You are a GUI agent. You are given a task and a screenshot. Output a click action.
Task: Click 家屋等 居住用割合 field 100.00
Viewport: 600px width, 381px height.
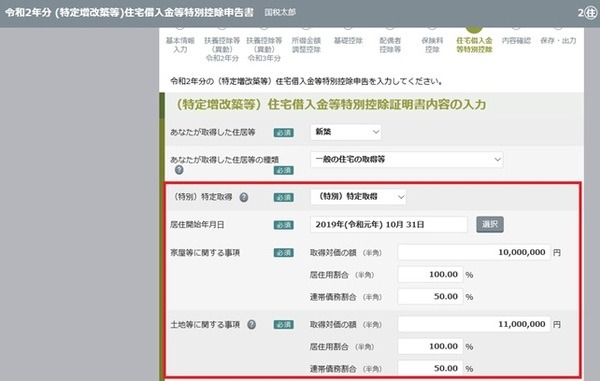point(430,275)
